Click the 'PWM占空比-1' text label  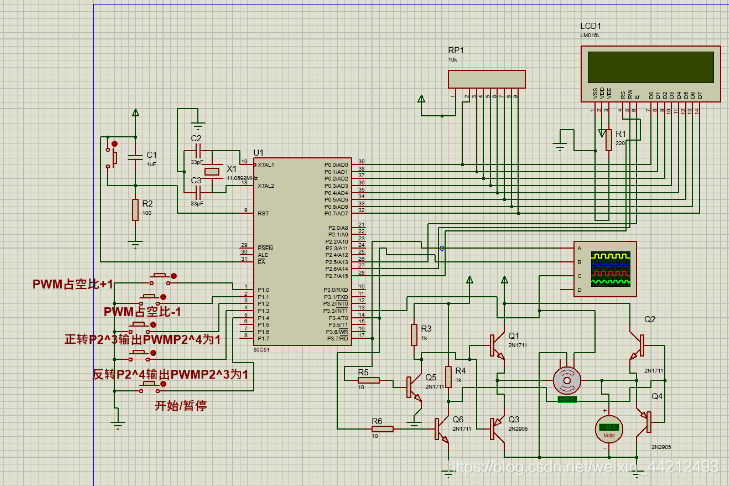[x=142, y=312]
